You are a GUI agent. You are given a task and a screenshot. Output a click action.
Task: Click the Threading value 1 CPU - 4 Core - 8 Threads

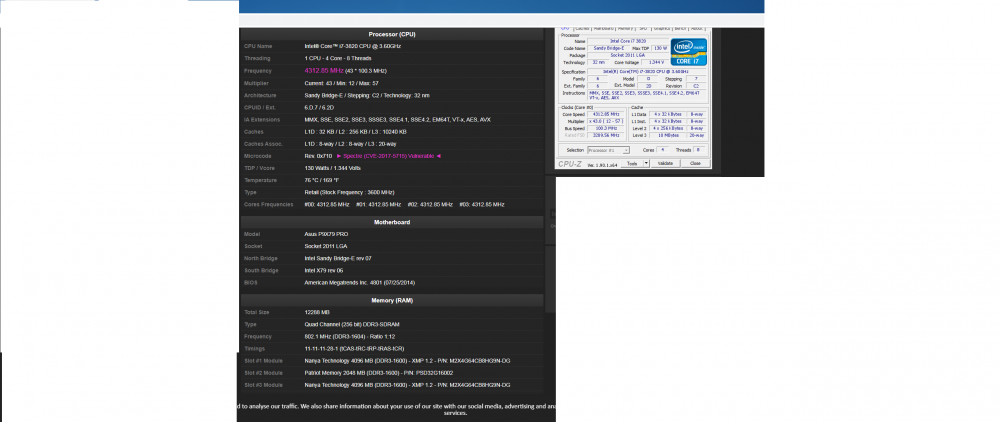coord(338,59)
